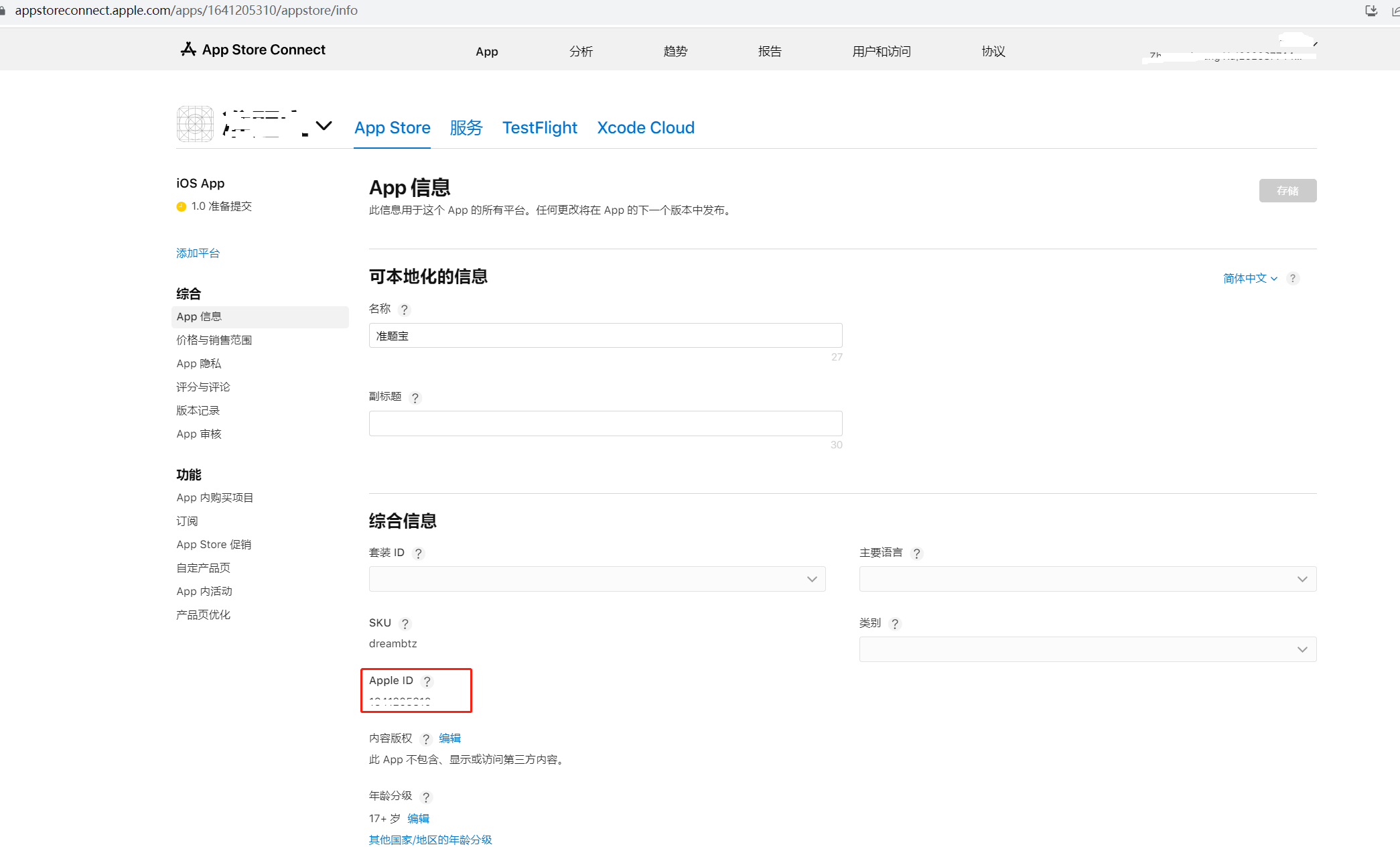Screen dimensions: 1400x857
Task: Click the help icon beside 主要语言
Action: pyautogui.click(x=917, y=553)
